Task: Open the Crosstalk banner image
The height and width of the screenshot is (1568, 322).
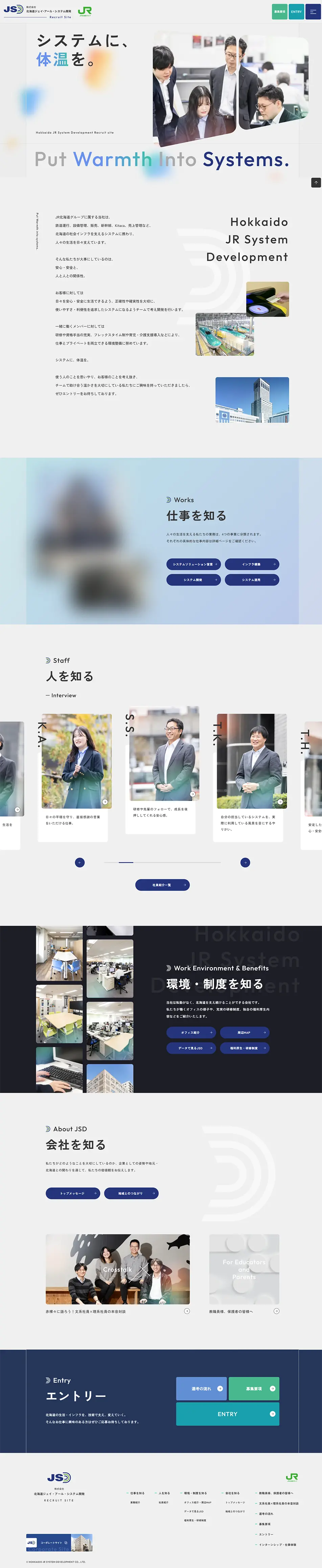Action: point(117,1270)
